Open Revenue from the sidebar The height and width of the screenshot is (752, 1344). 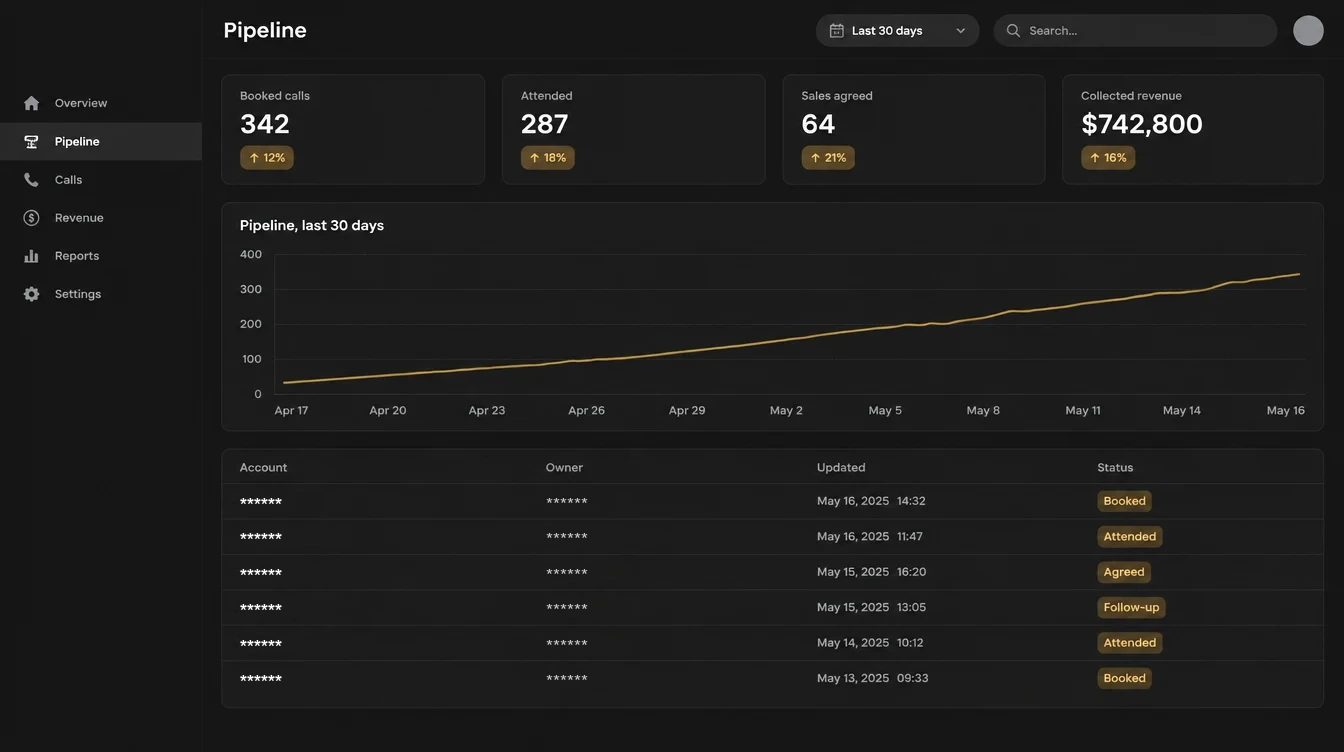79,218
